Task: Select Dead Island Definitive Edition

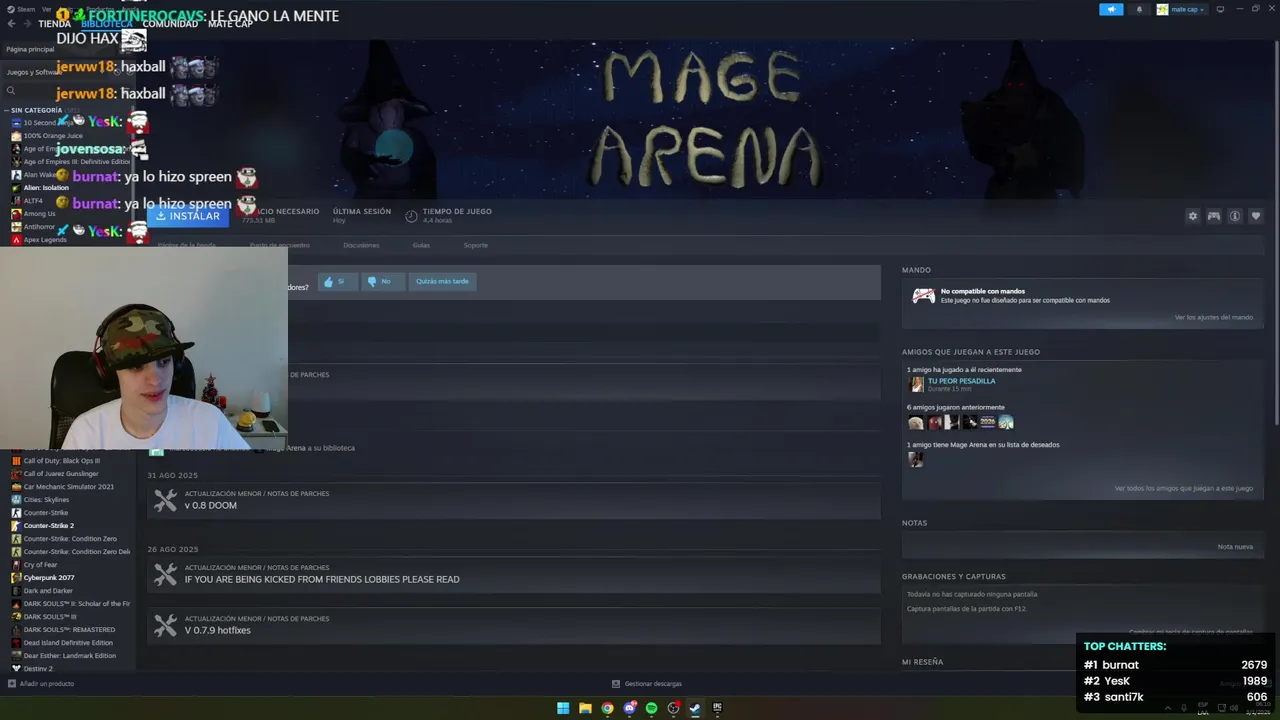Action: (x=68, y=643)
